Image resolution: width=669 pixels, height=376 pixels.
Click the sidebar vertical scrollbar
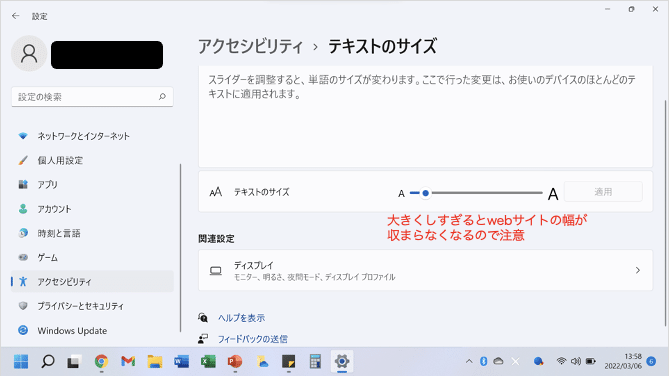pos(180,248)
